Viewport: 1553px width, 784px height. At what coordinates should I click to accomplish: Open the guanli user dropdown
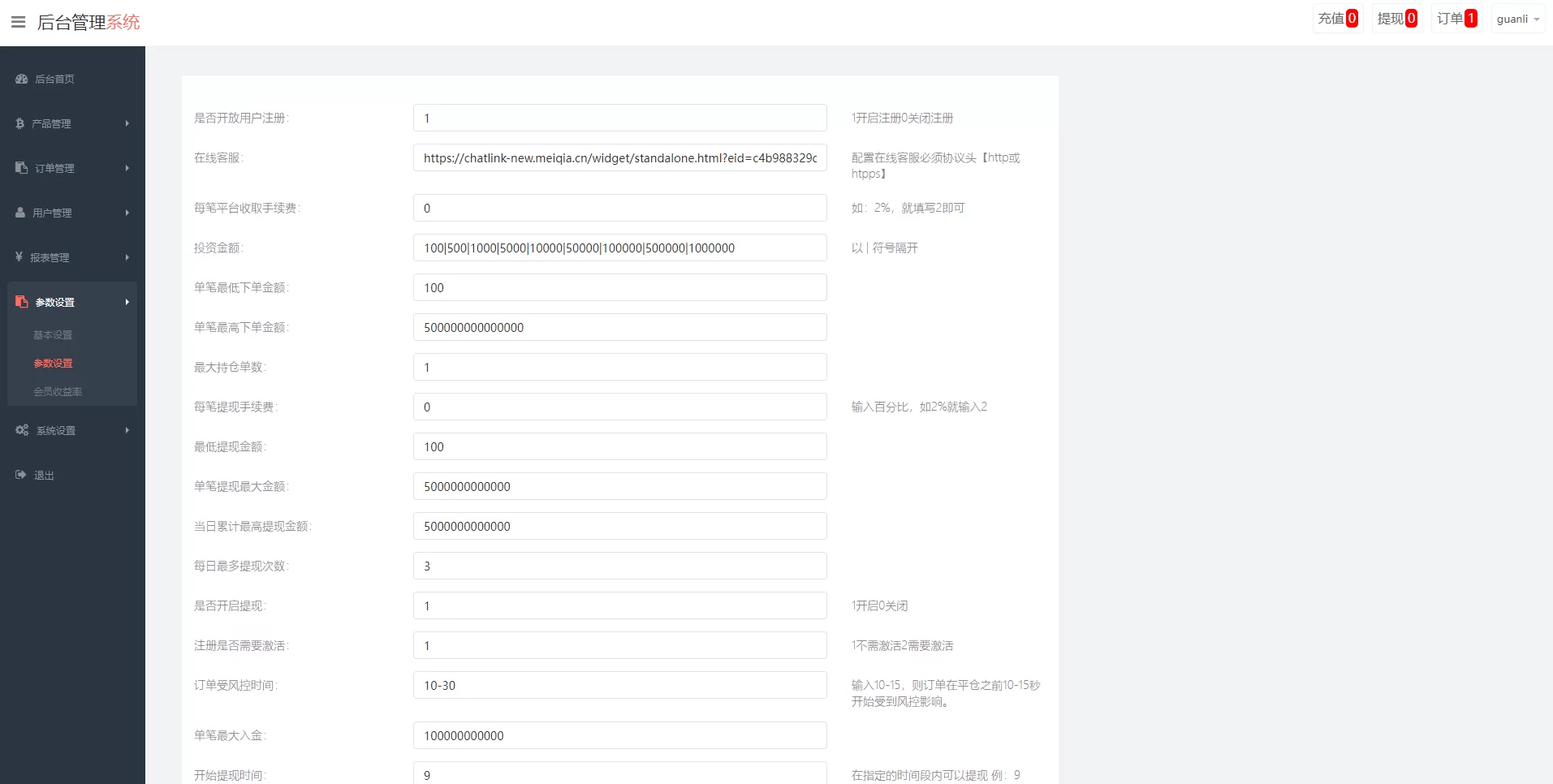tap(1517, 19)
